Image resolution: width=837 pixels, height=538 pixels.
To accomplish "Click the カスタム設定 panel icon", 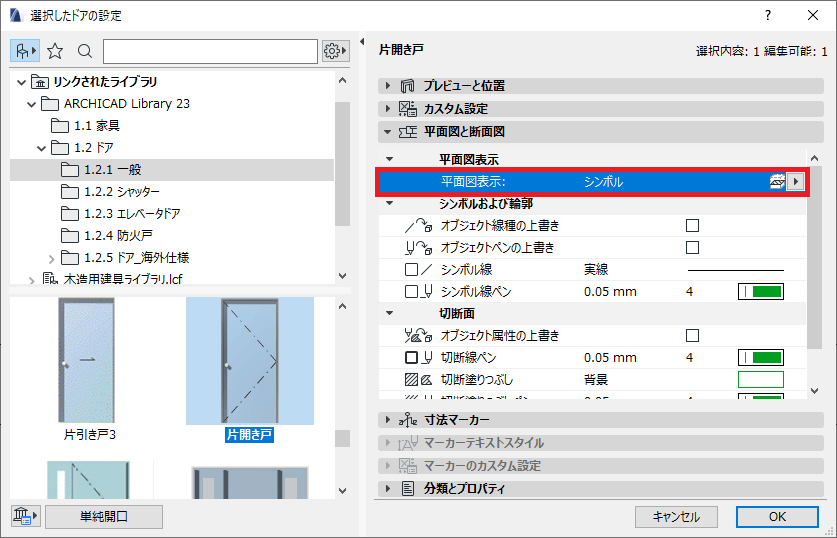I will pos(408,108).
